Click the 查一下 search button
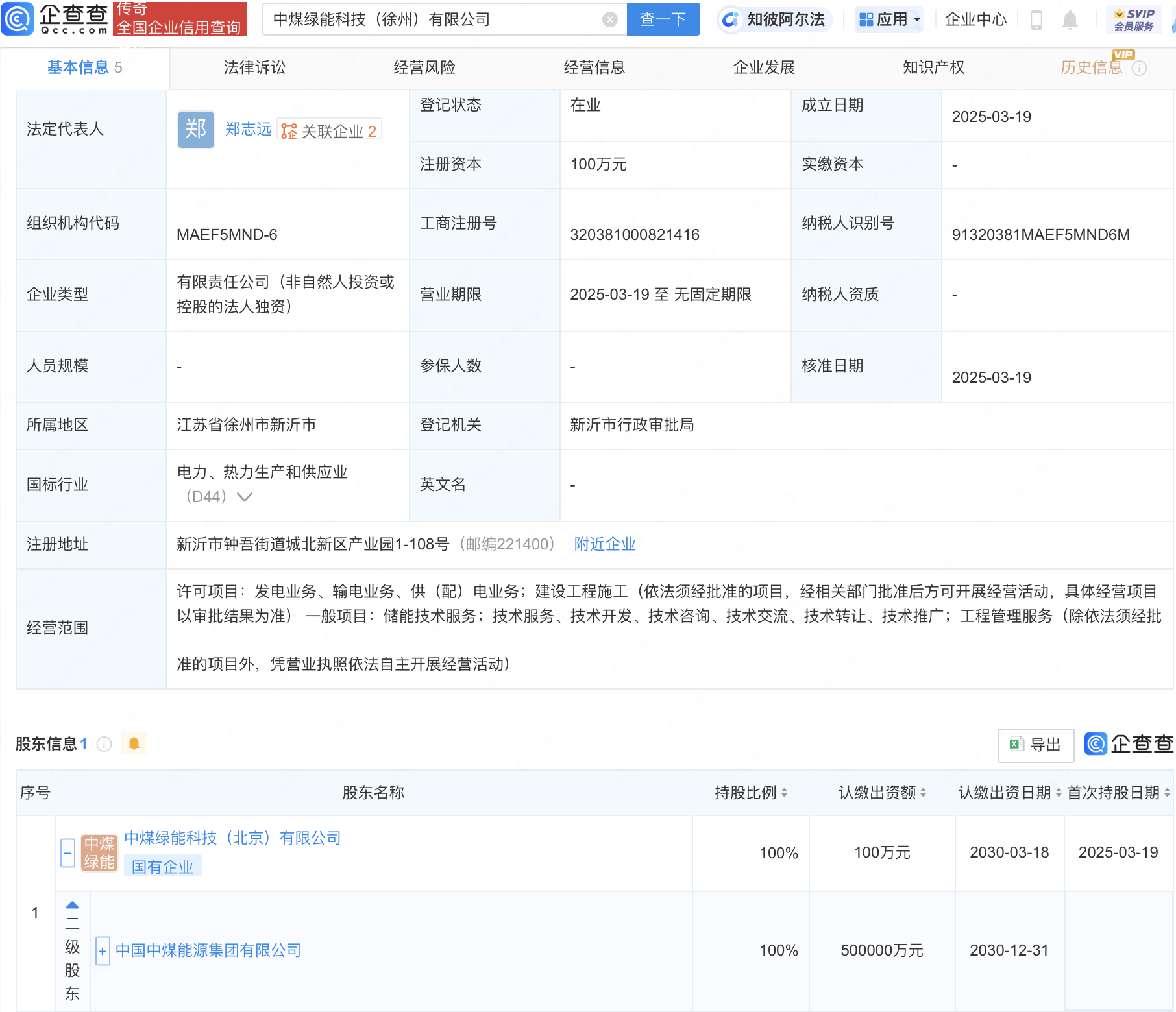1176x1012 pixels. [x=663, y=19]
